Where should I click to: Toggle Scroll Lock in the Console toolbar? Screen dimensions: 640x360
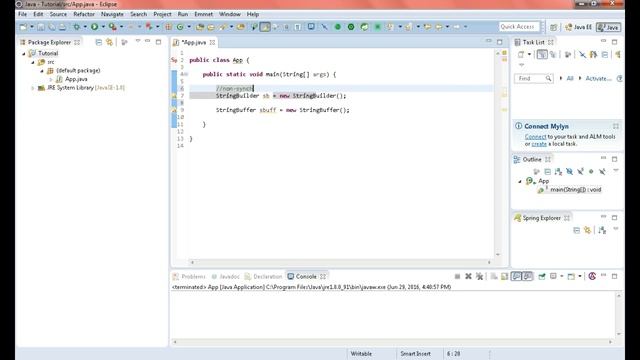(504, 276)
